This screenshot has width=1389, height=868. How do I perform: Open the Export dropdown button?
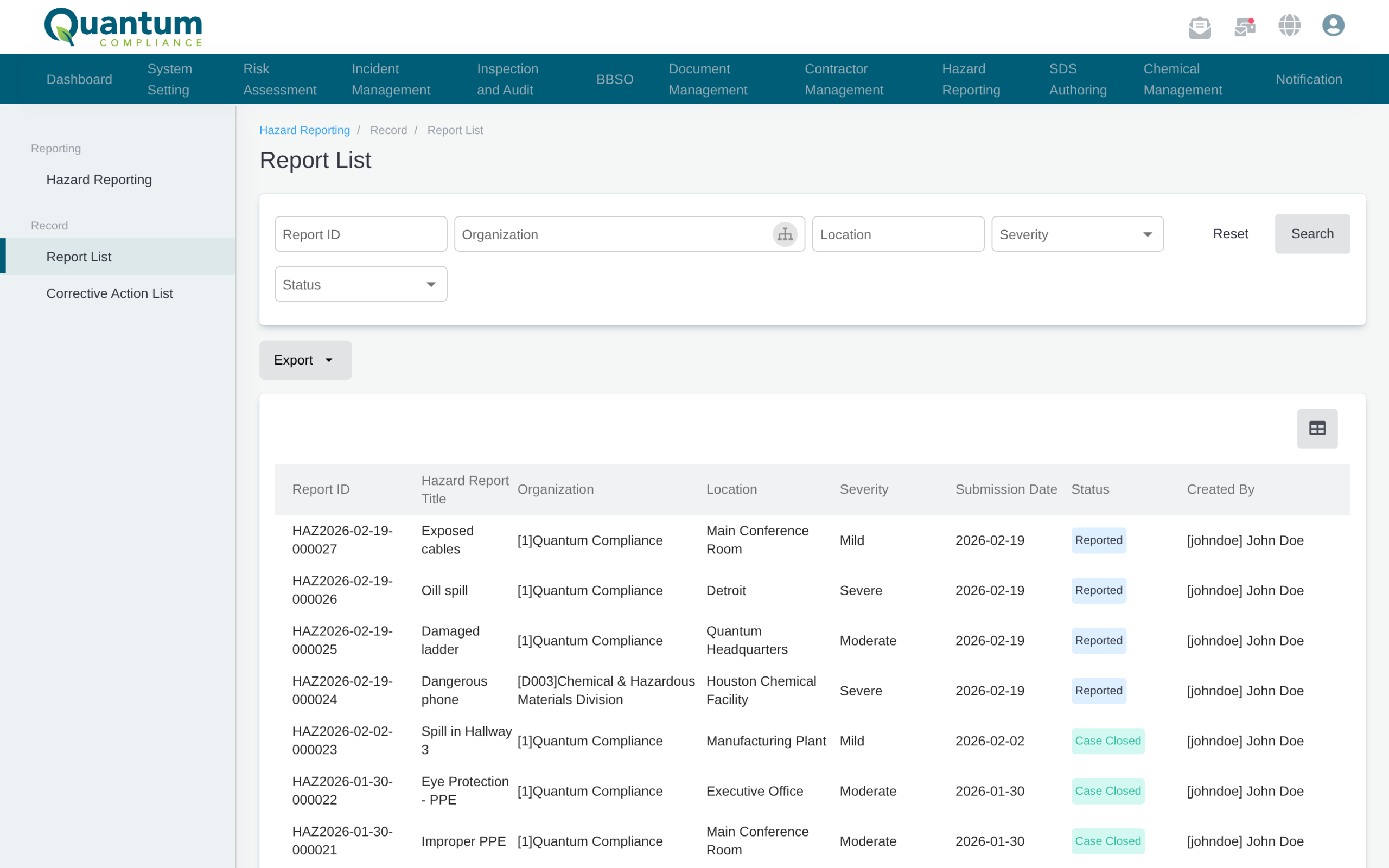(x=305, y=360)
